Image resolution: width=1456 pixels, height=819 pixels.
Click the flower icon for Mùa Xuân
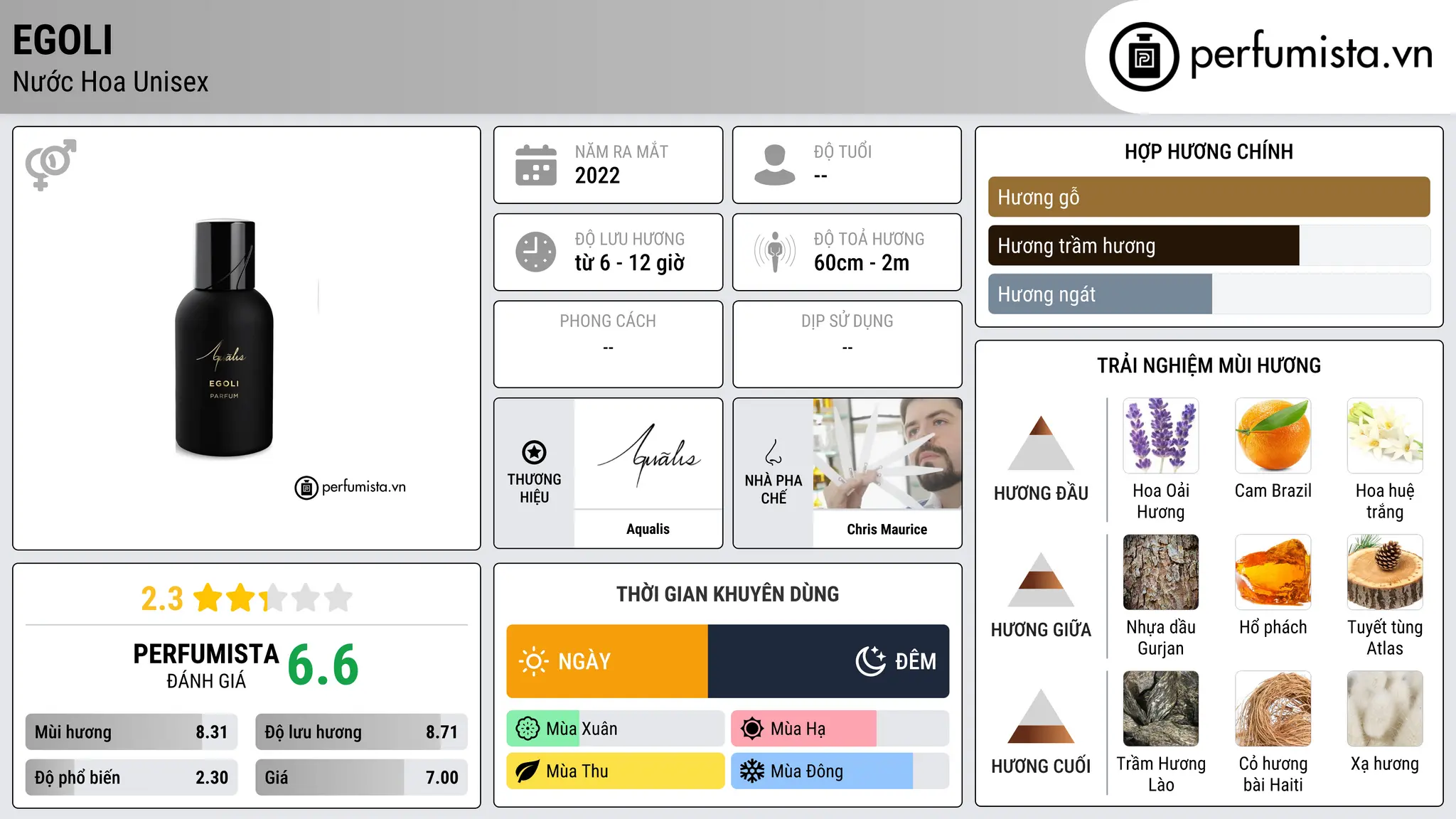point(528,729)
